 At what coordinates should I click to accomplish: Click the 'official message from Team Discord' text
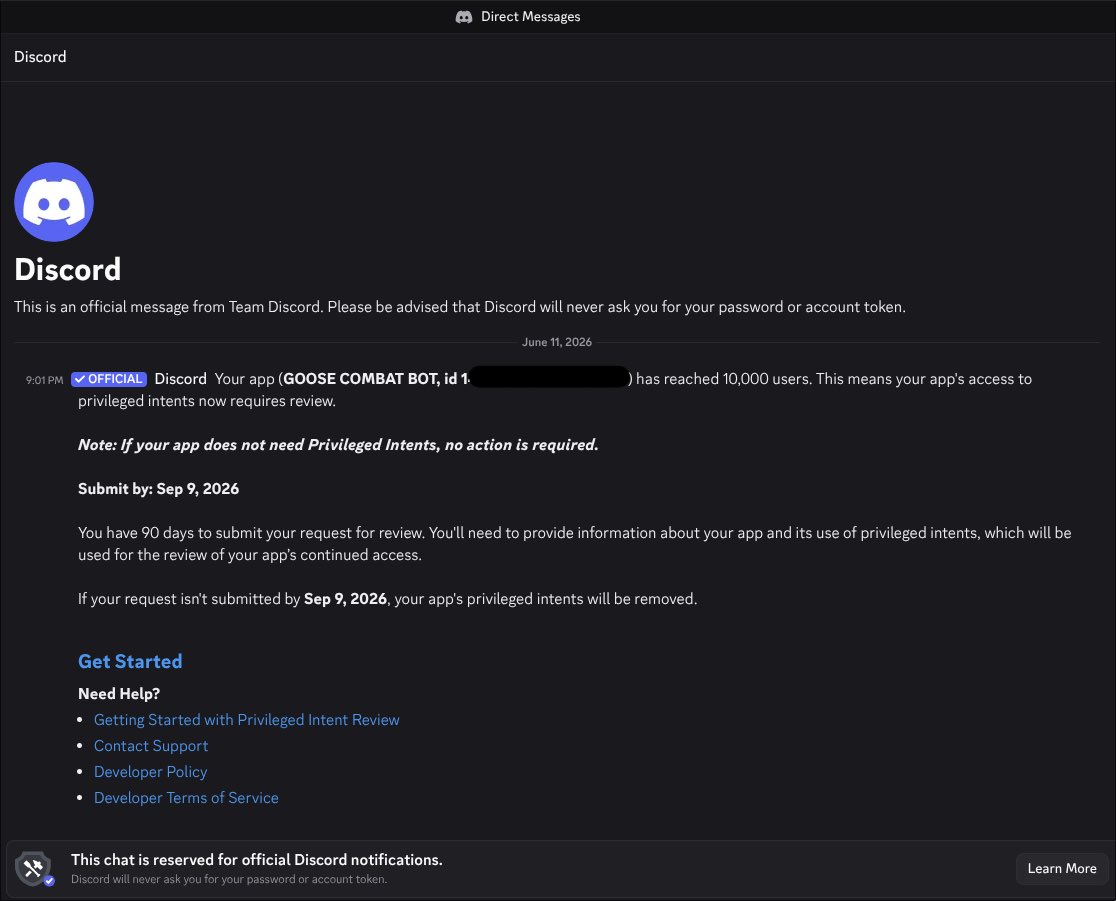pyautogui.click(x=460, y=307)
